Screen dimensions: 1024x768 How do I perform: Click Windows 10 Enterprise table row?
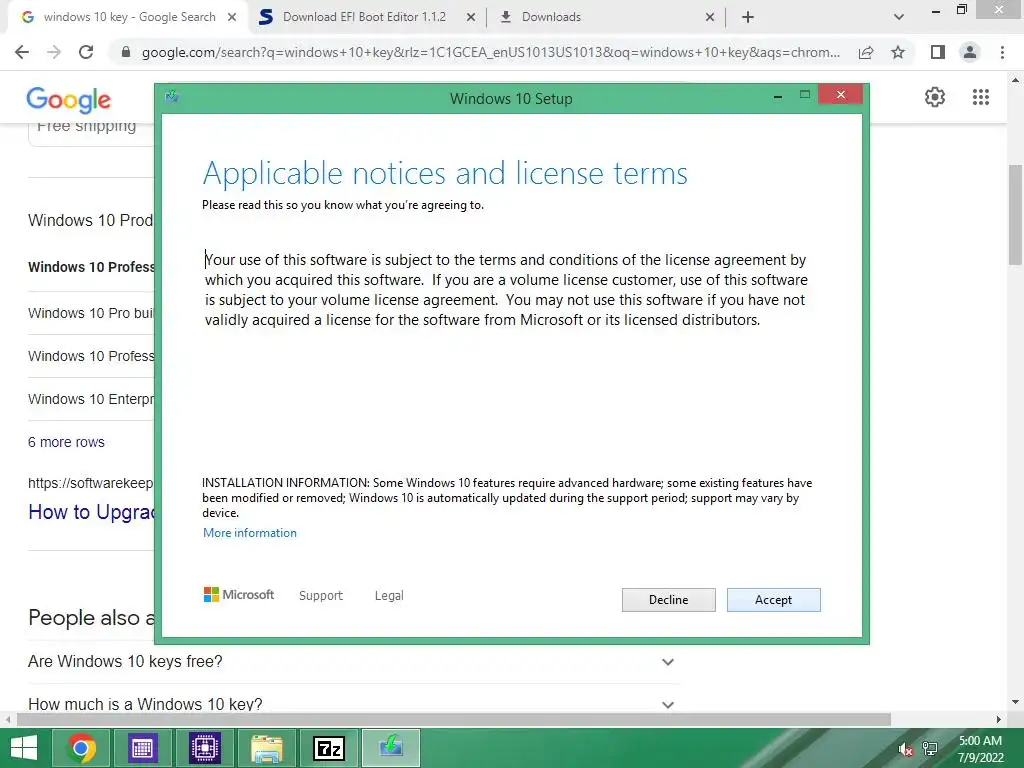coord(91,399)
